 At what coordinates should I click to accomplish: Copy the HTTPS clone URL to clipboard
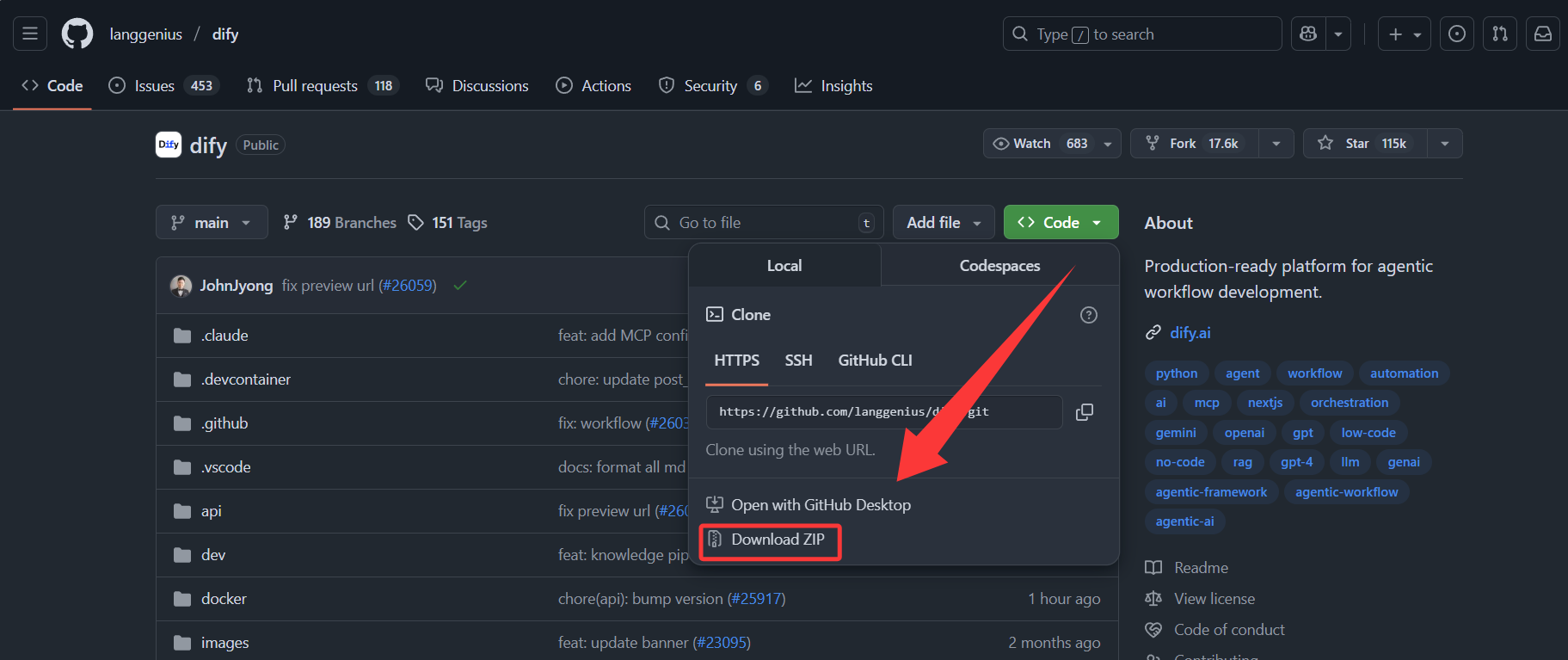1085,412
